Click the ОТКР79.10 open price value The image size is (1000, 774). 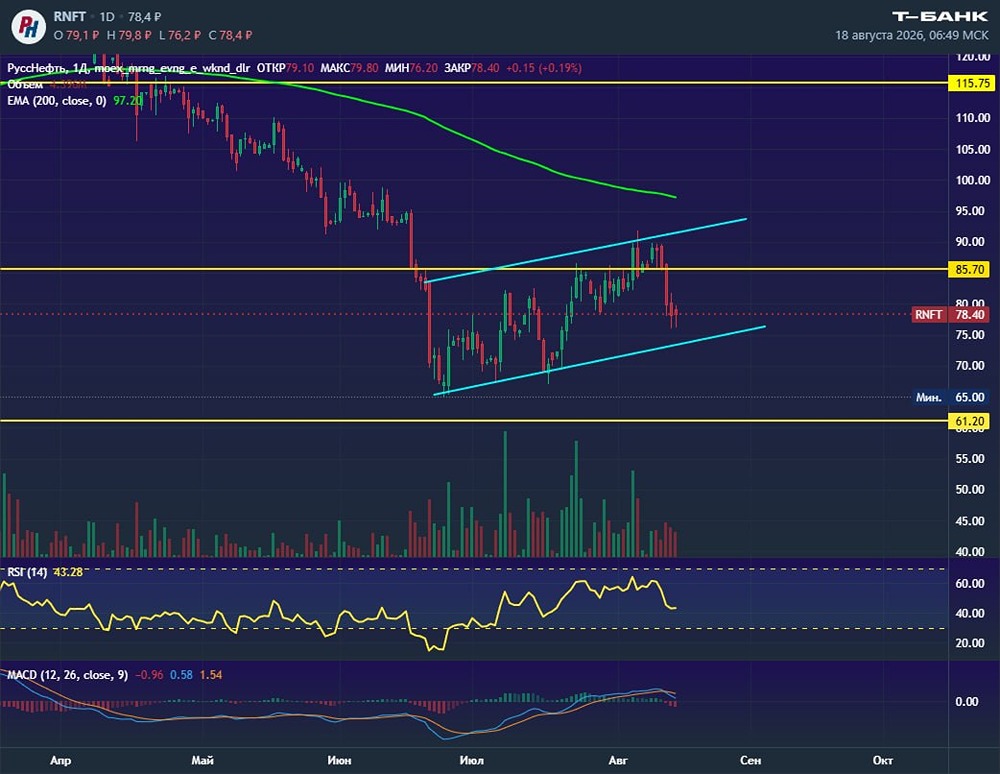(285, 68)
